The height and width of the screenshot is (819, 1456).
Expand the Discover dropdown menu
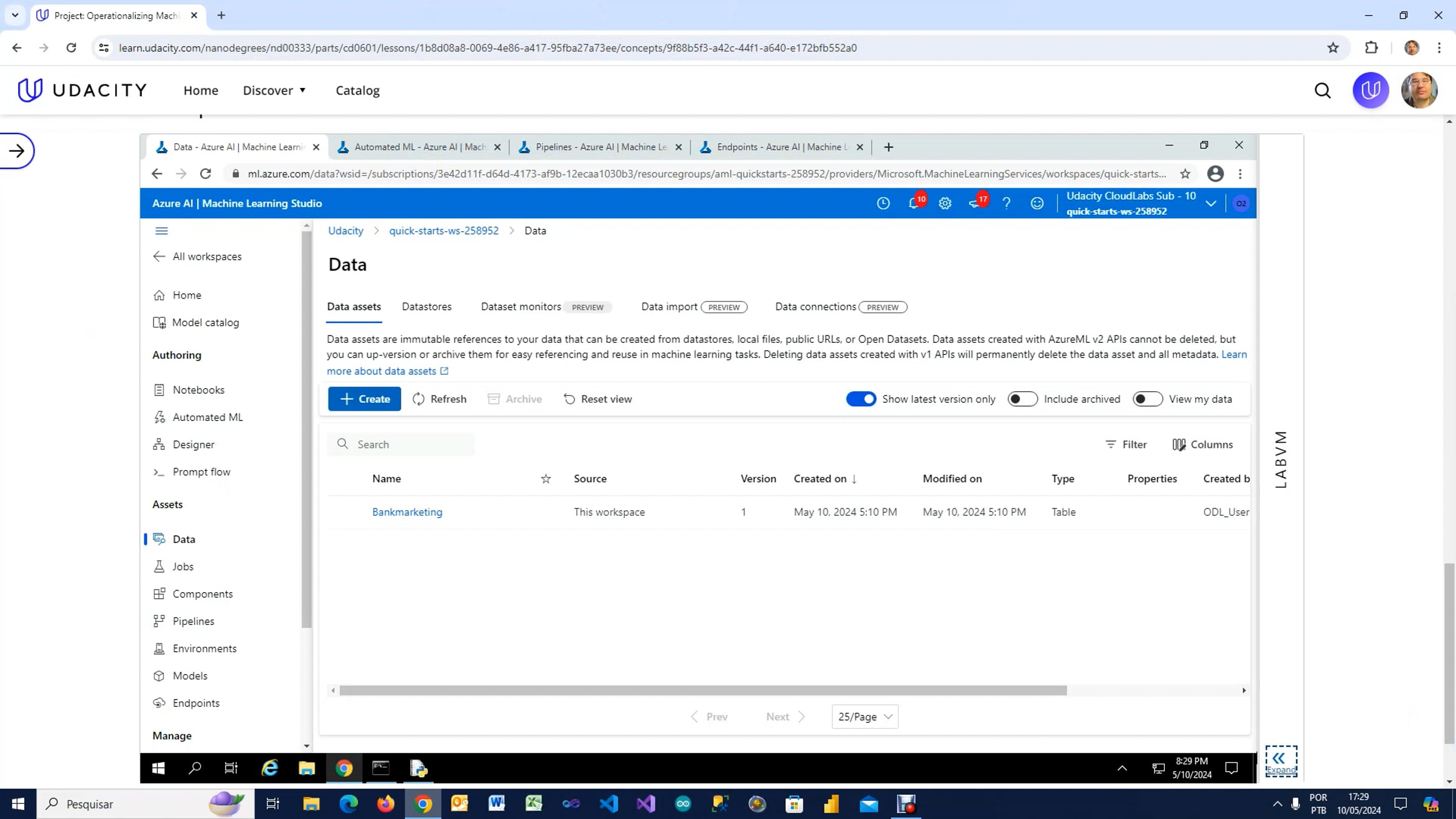coord(274,90)
